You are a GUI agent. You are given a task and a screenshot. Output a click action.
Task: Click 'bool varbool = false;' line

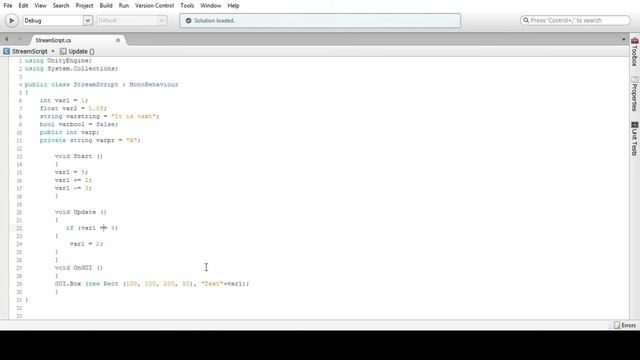[x=79, y=124]
